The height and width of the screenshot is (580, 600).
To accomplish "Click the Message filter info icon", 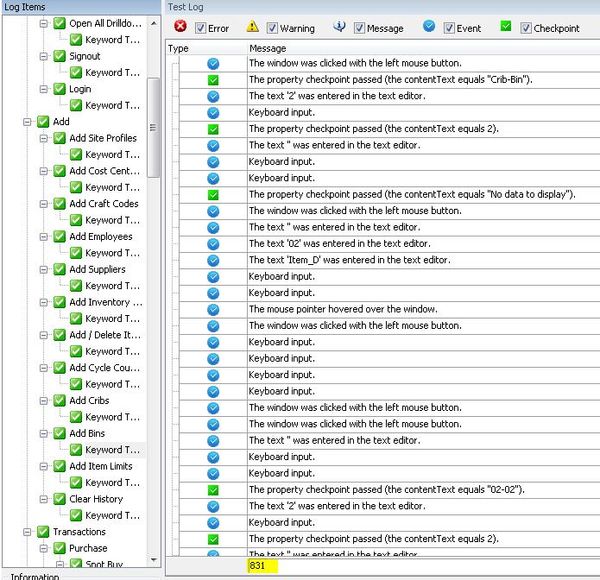I will 339,27.
